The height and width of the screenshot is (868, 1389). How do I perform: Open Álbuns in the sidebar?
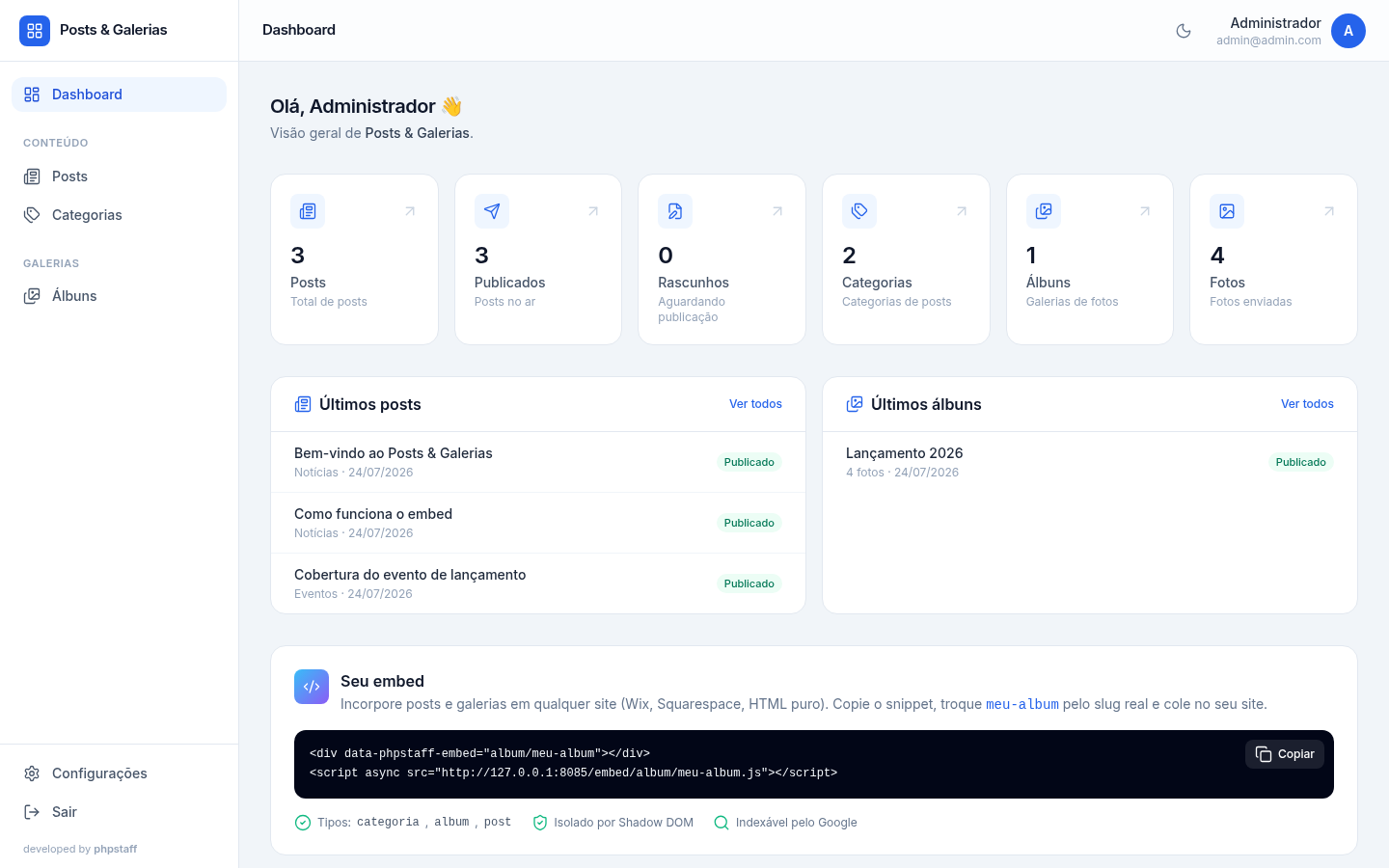[x=119, y=296]
